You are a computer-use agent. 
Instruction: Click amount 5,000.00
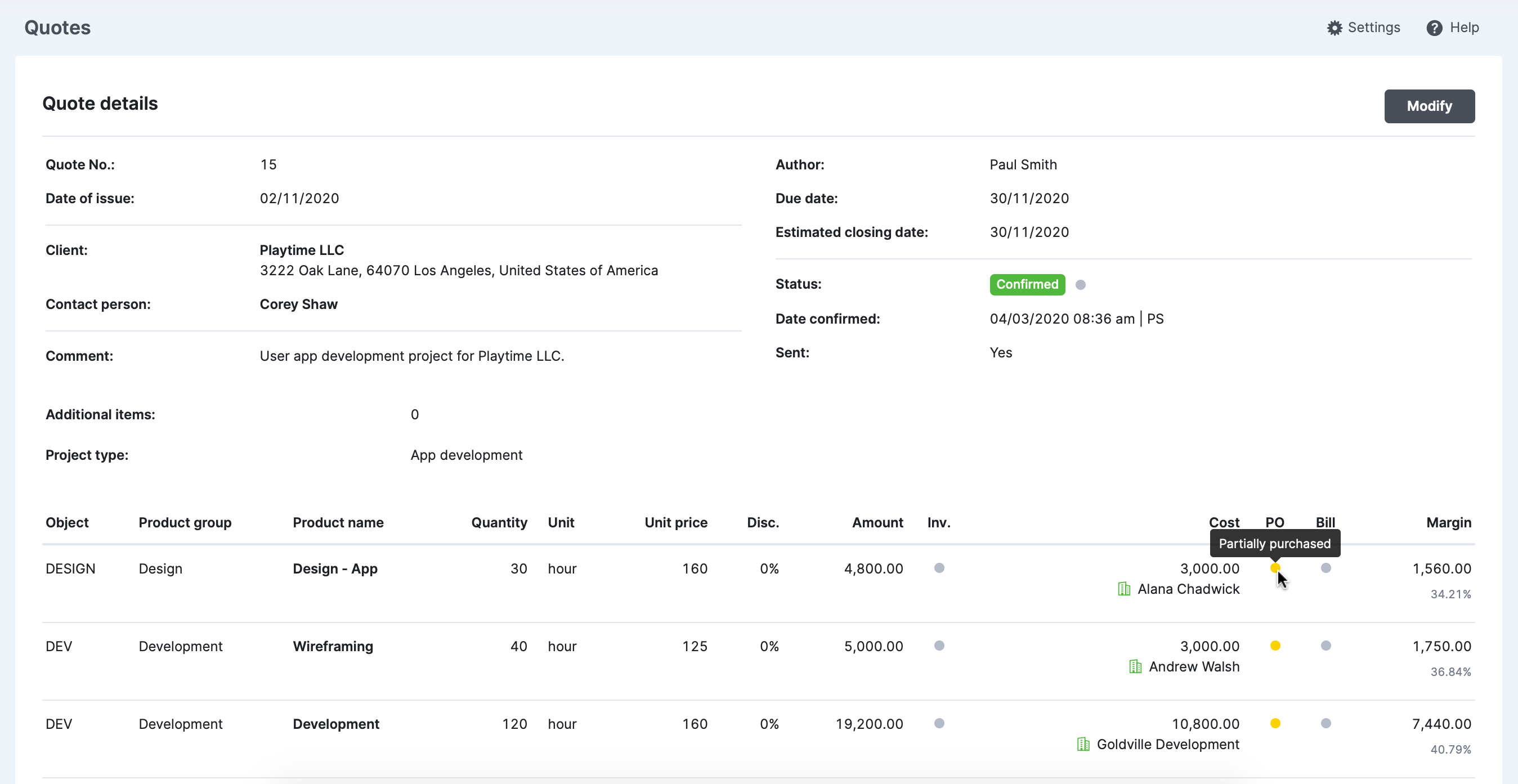874,647
